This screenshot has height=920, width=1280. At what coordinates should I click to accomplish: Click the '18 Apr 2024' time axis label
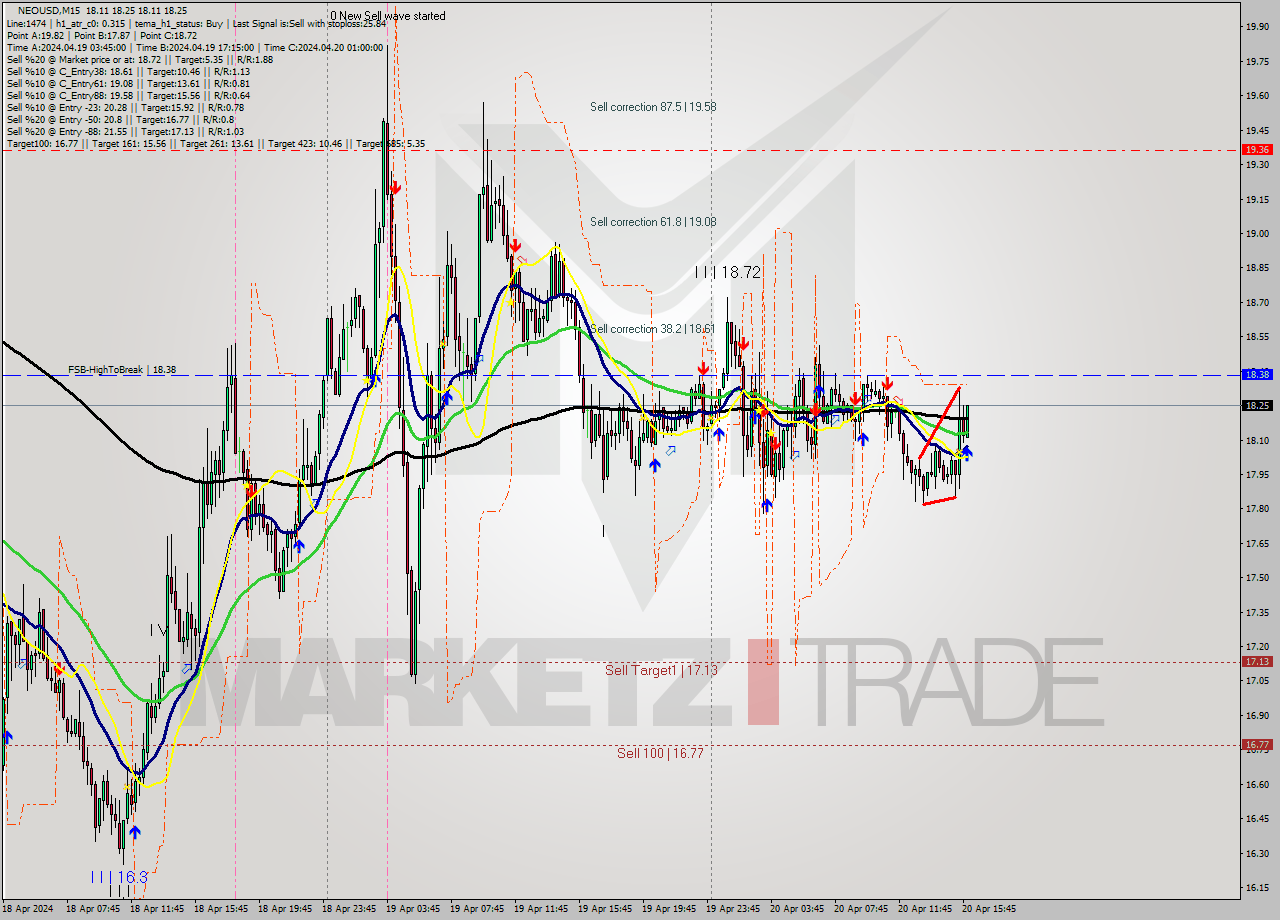tap(28, 909)
